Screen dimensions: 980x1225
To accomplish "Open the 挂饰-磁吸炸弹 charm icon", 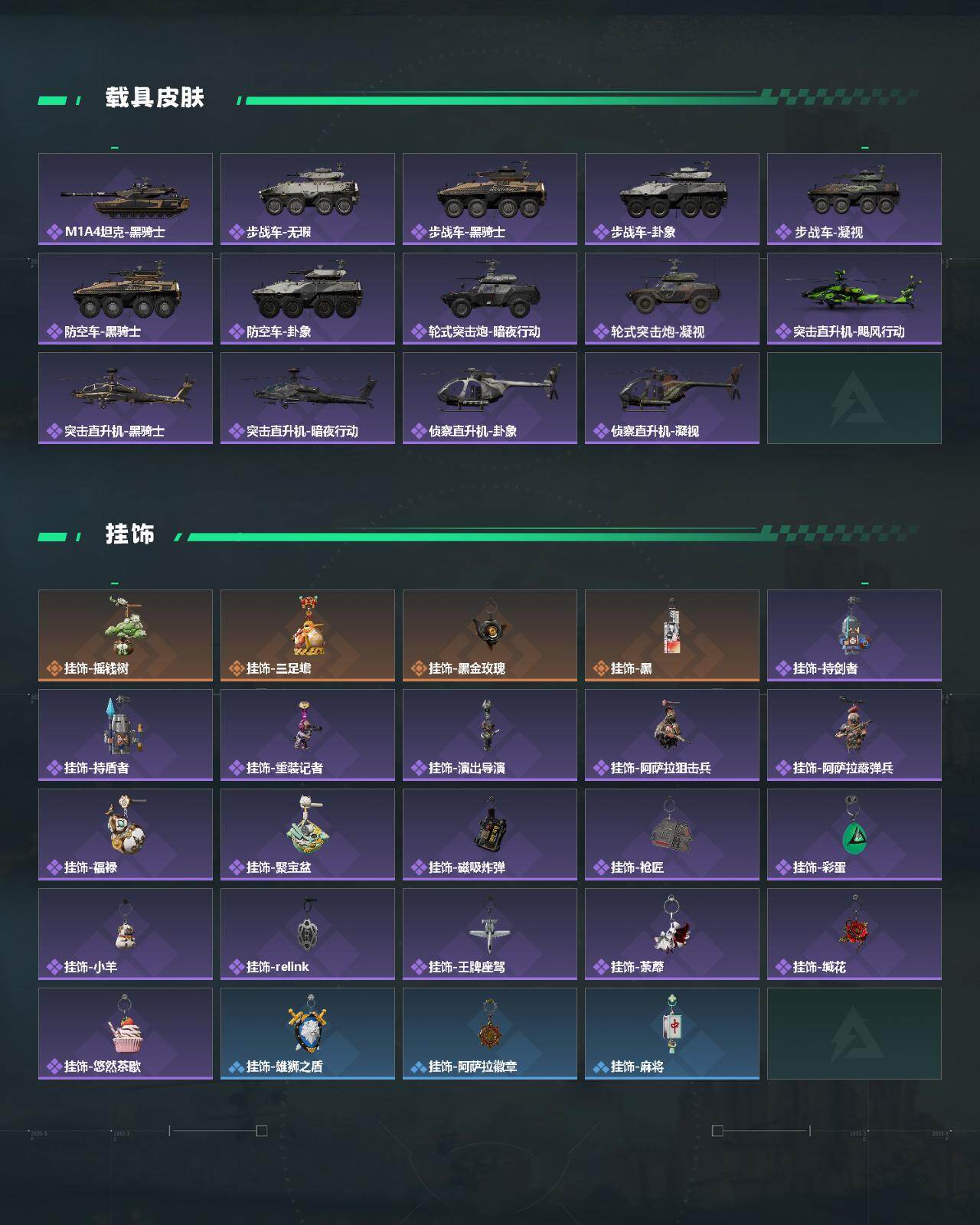I will point(490,825).
